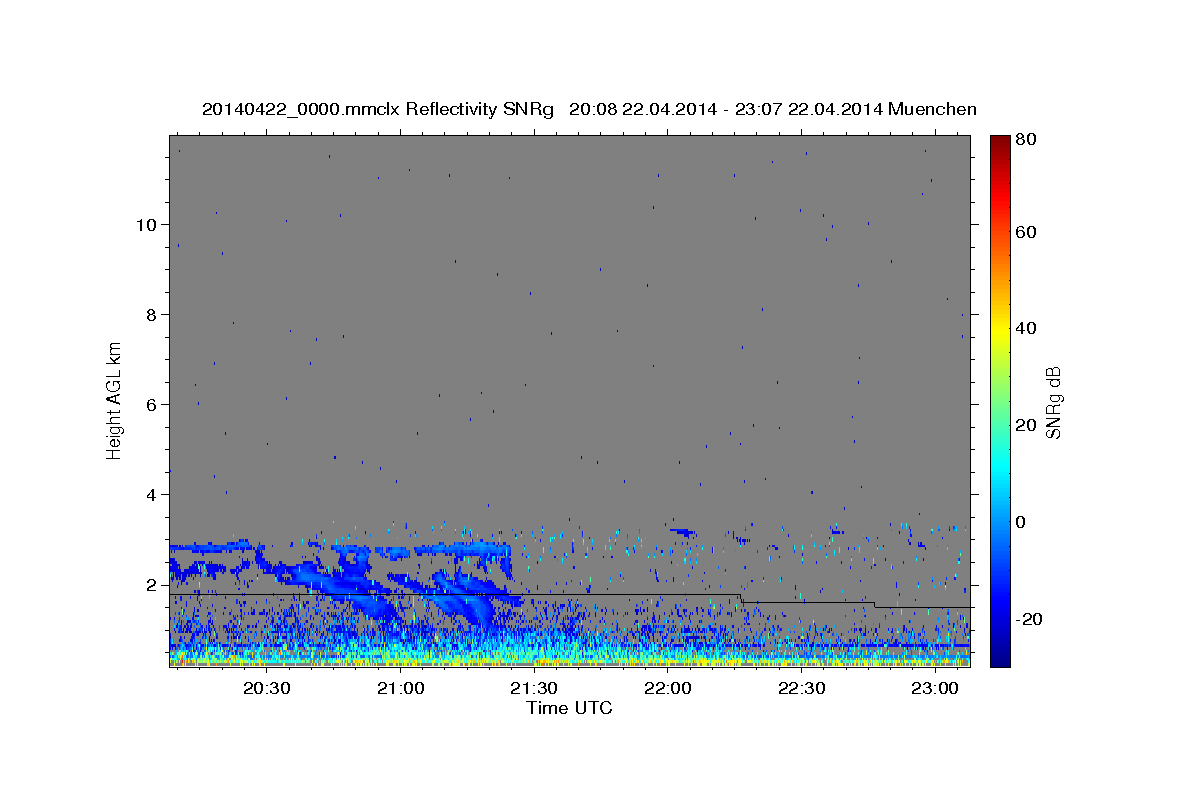Click the colorbar value 0
1200x800 pixels.
[x=1023, y=522]
